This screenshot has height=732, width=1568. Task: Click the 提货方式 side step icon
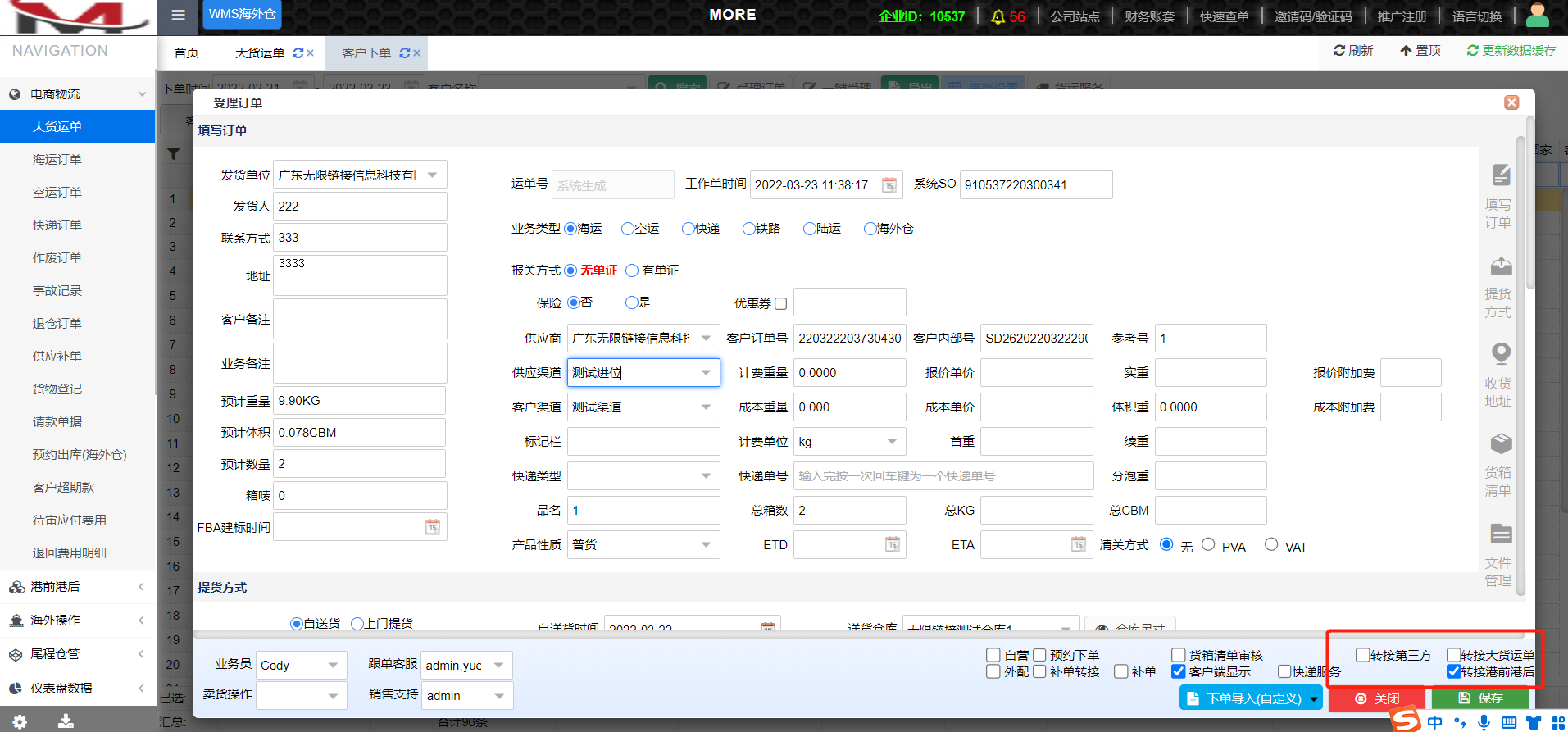pyautogui.click(x=1501, y=266)
